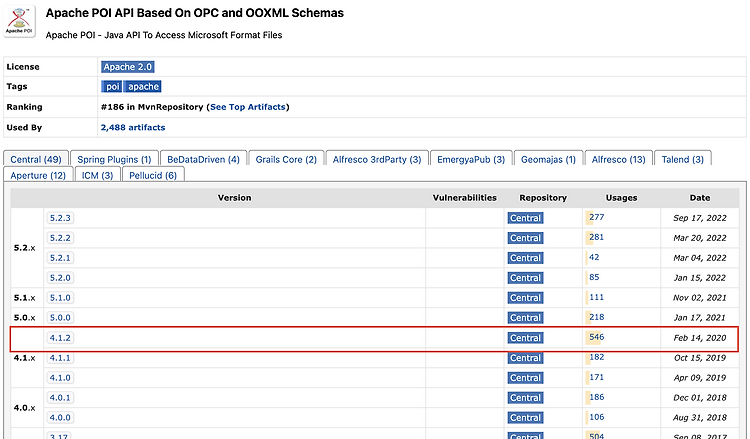Open the 2,488 artifacts link
Viewport: 750px width, 439px height.
pos(133,128)
